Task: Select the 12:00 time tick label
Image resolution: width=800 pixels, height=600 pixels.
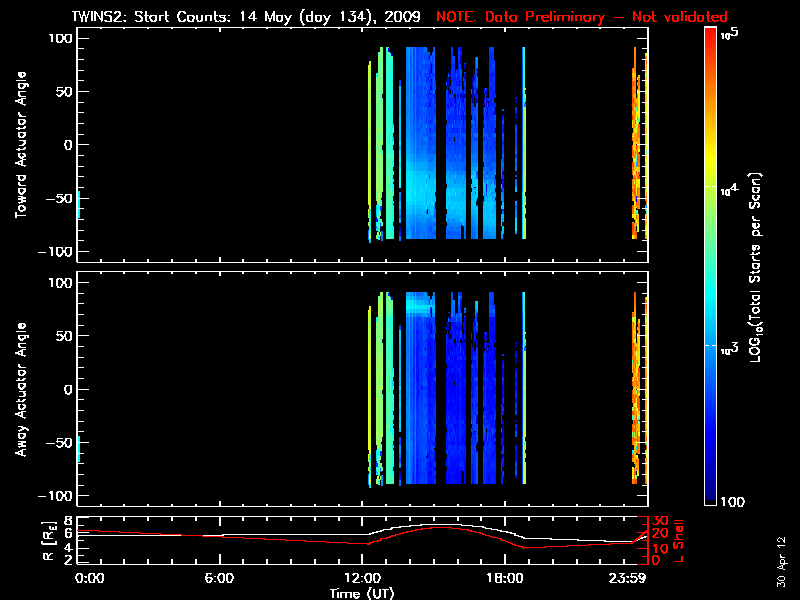Action: click(x=363, y=578)
